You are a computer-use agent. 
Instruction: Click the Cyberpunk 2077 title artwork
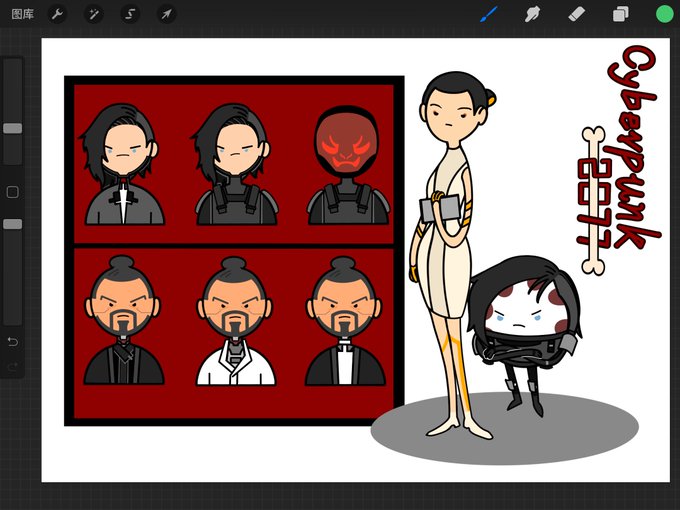[618, 160]
